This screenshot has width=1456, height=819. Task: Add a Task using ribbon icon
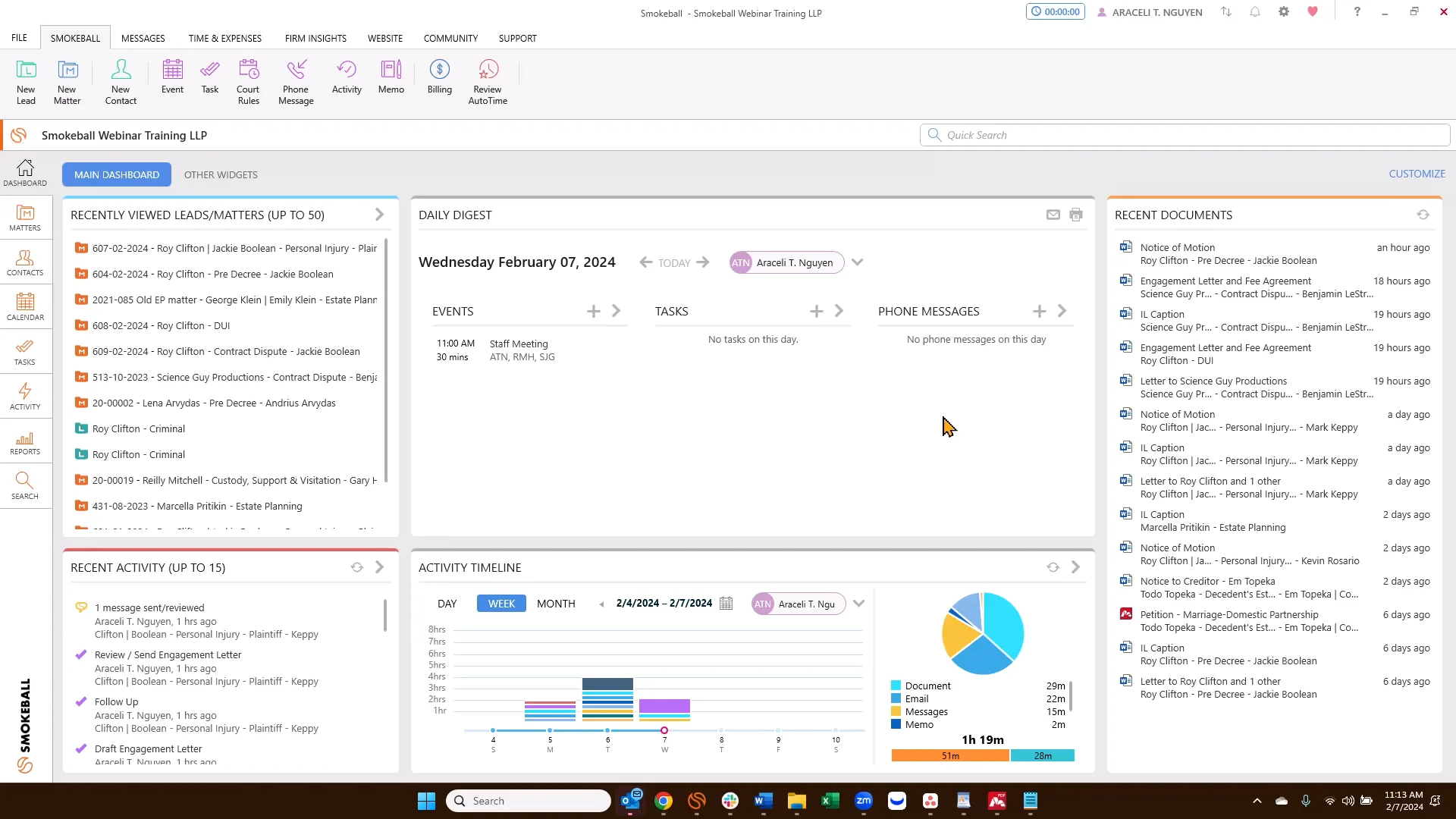point(210,77)
